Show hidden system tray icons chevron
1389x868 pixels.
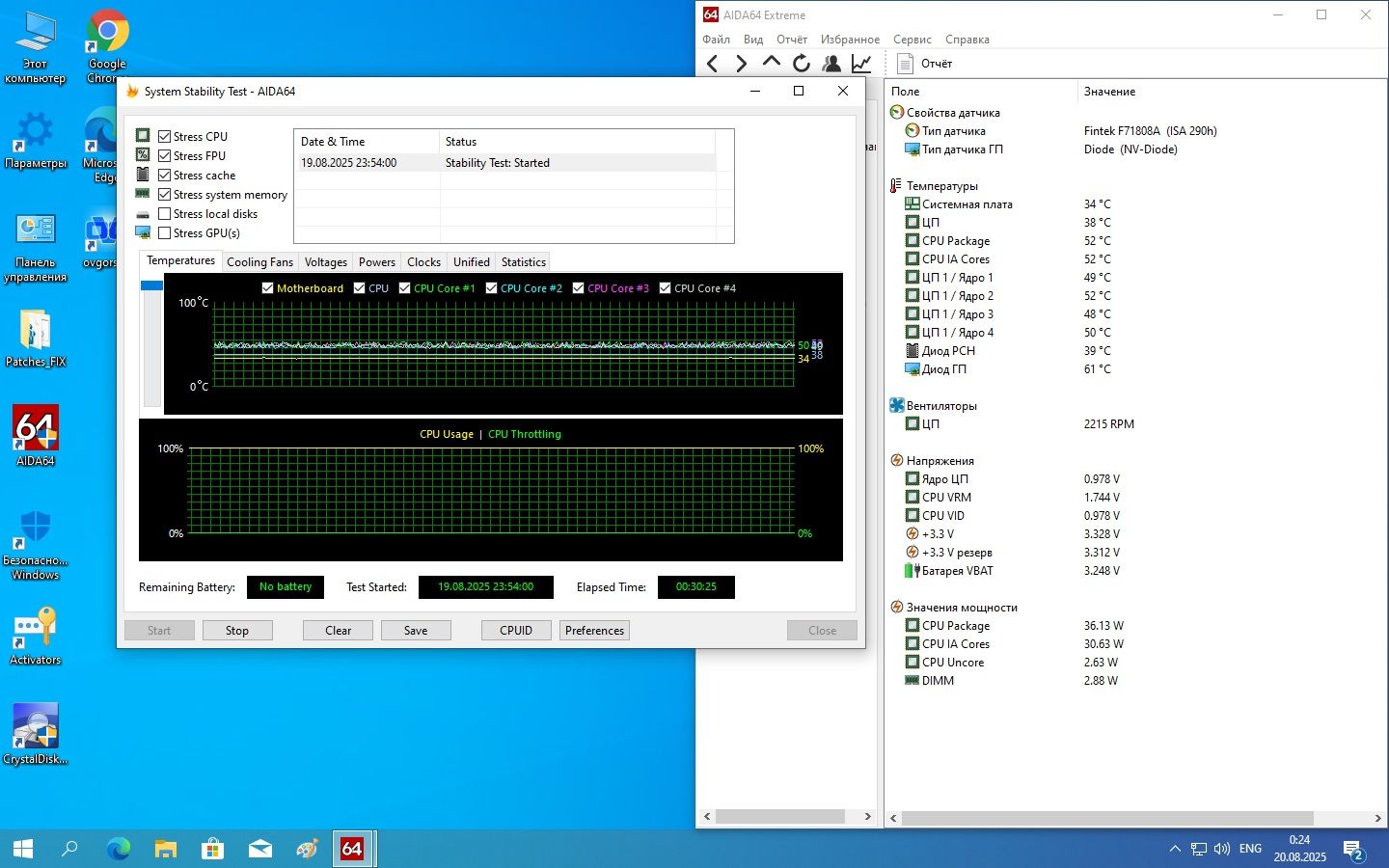1175,849
